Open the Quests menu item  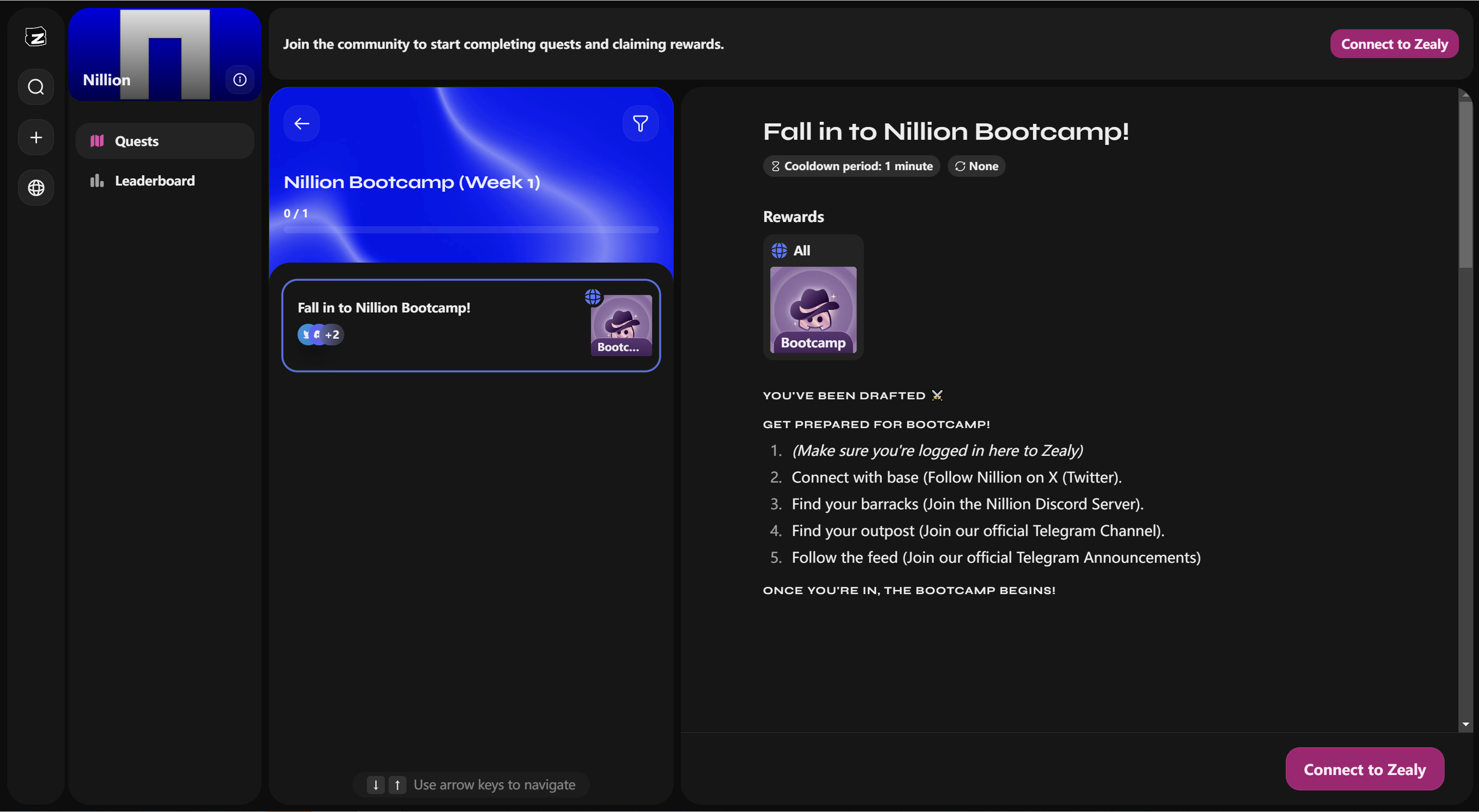[165, 141]
